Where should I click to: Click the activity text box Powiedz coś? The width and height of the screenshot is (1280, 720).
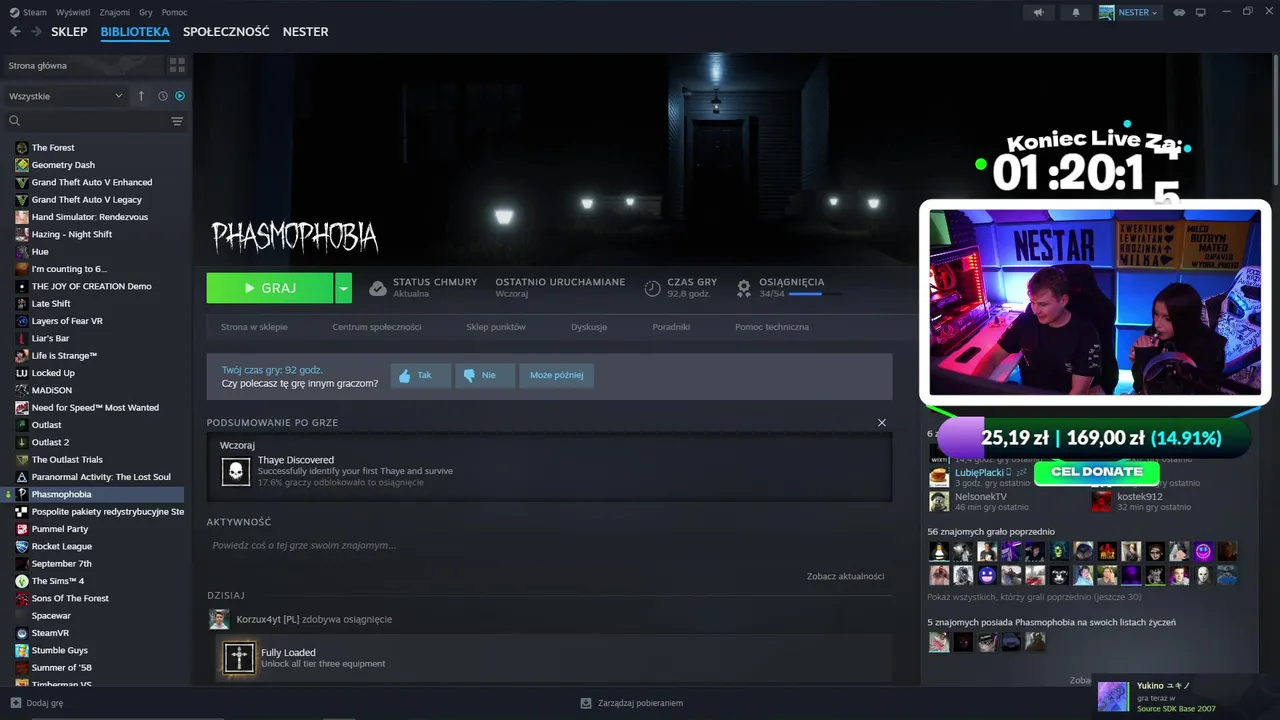[549, 545]
